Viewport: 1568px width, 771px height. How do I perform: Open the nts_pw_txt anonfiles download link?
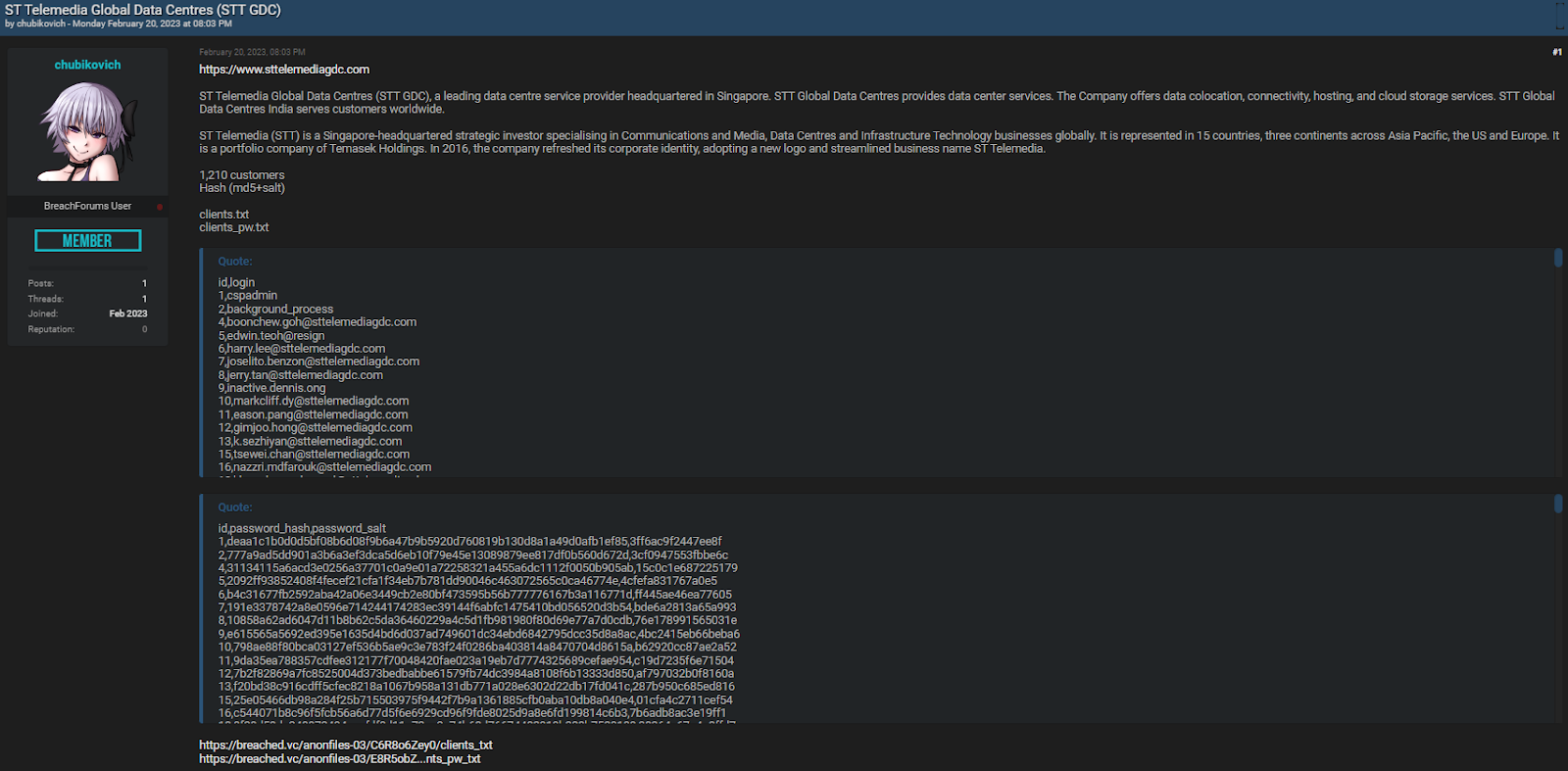coord(340,759)
